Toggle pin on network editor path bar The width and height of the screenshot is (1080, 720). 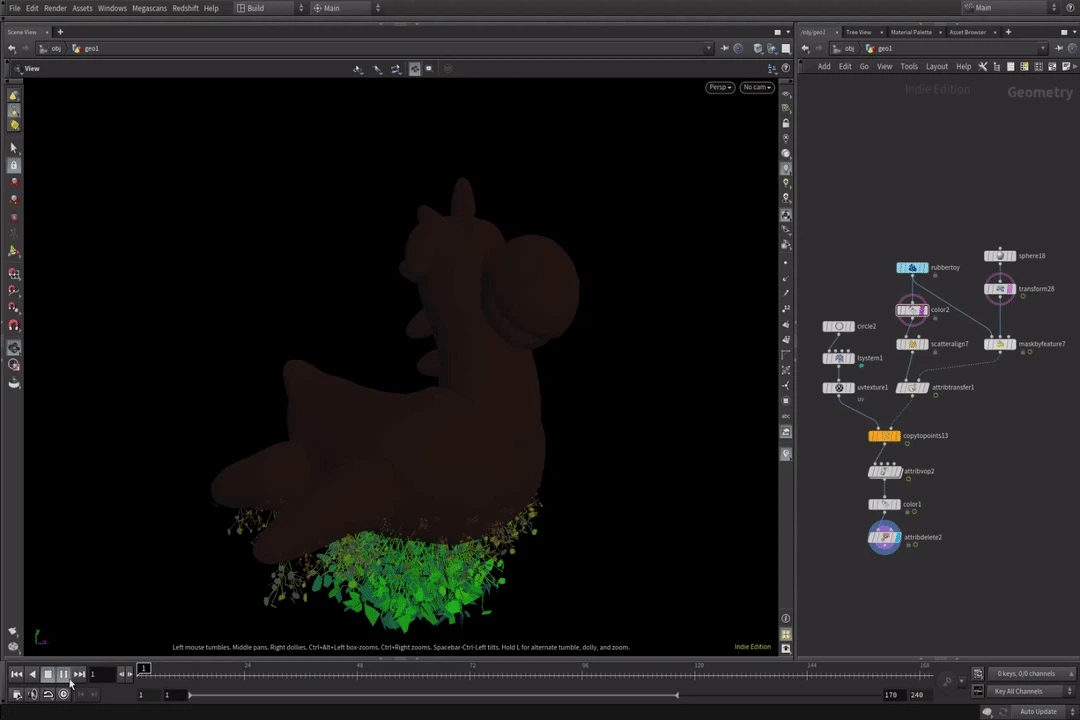click(1059, 48)
